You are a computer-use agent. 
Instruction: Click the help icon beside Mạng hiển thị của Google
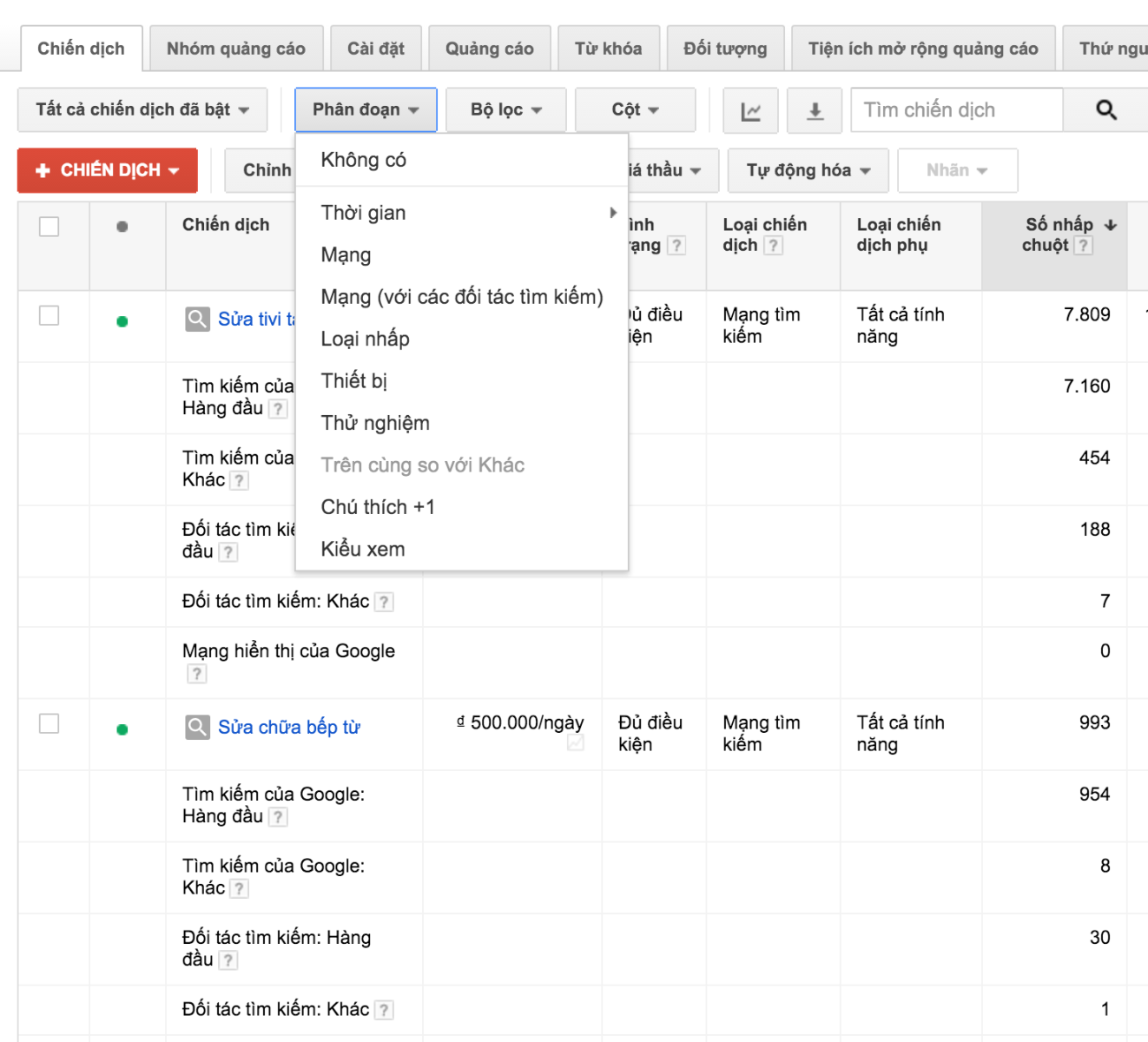pyautogui.click(x=196, y=673)
